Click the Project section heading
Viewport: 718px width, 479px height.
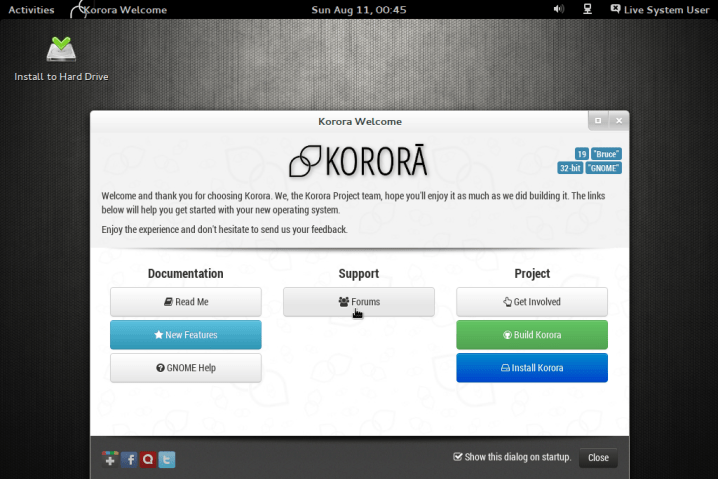[532, 273]
